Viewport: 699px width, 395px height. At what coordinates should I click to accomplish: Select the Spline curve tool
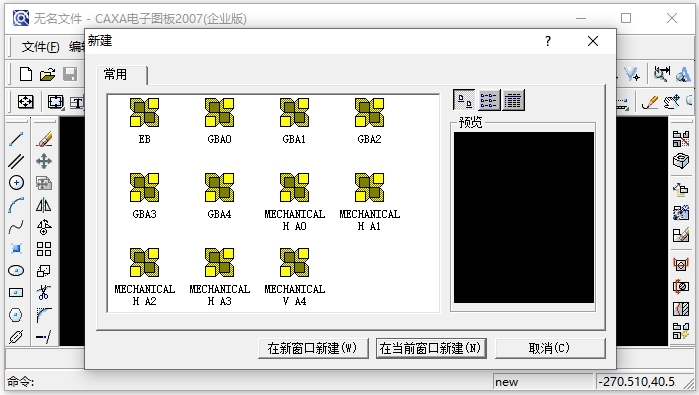16,227
